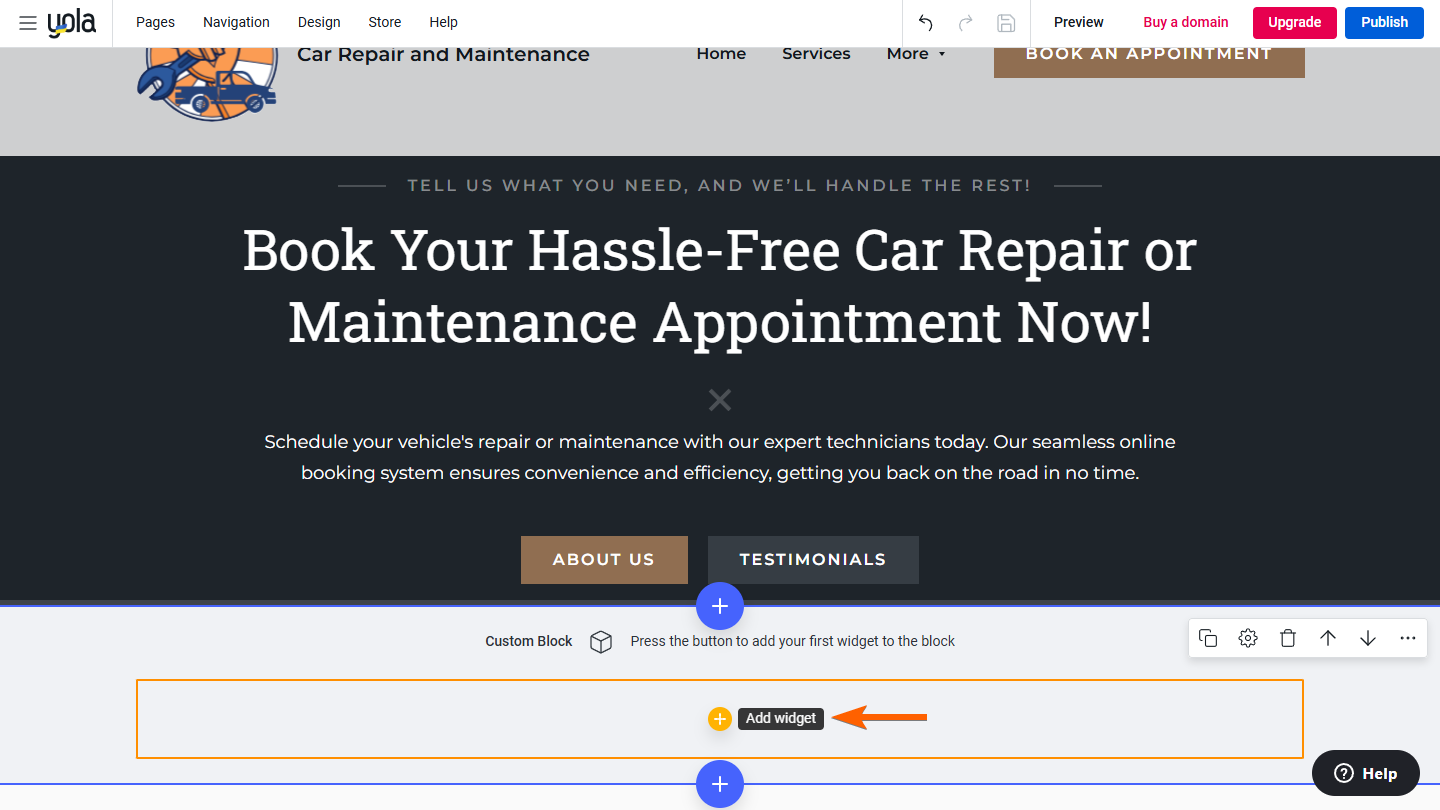The width and height of the screenshot is (1440, 810).
Task: Open the Pages menu
Action: (155, 22)
